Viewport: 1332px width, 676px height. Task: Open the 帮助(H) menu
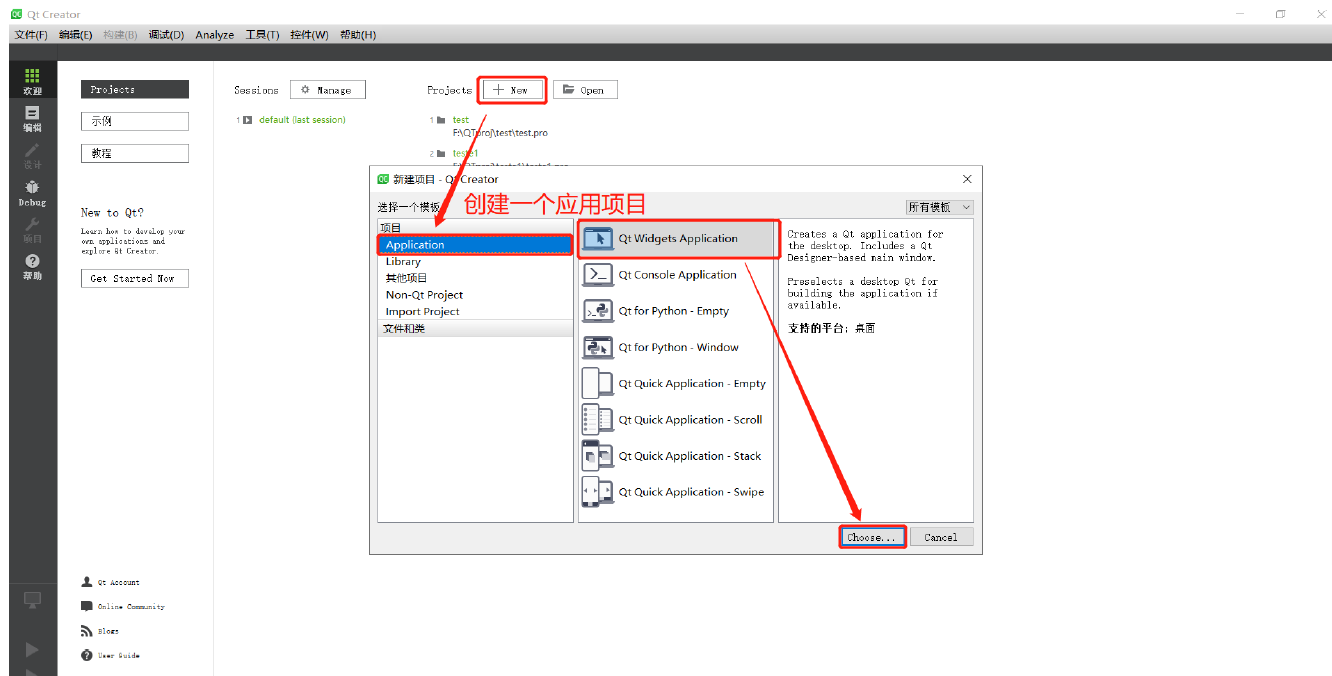[358, 34]
